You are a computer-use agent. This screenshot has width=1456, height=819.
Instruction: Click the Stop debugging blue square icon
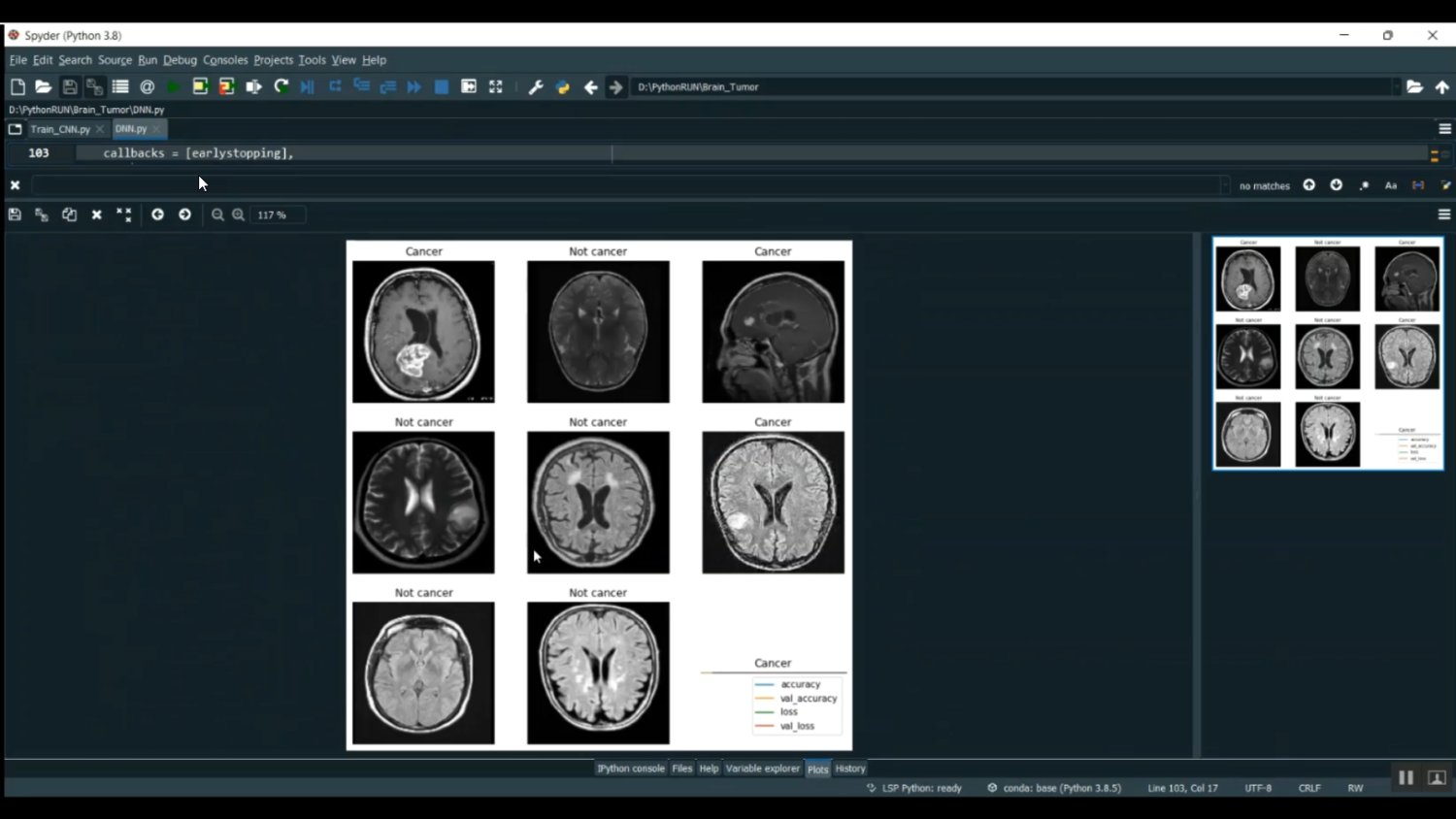(x=442, y=87)
